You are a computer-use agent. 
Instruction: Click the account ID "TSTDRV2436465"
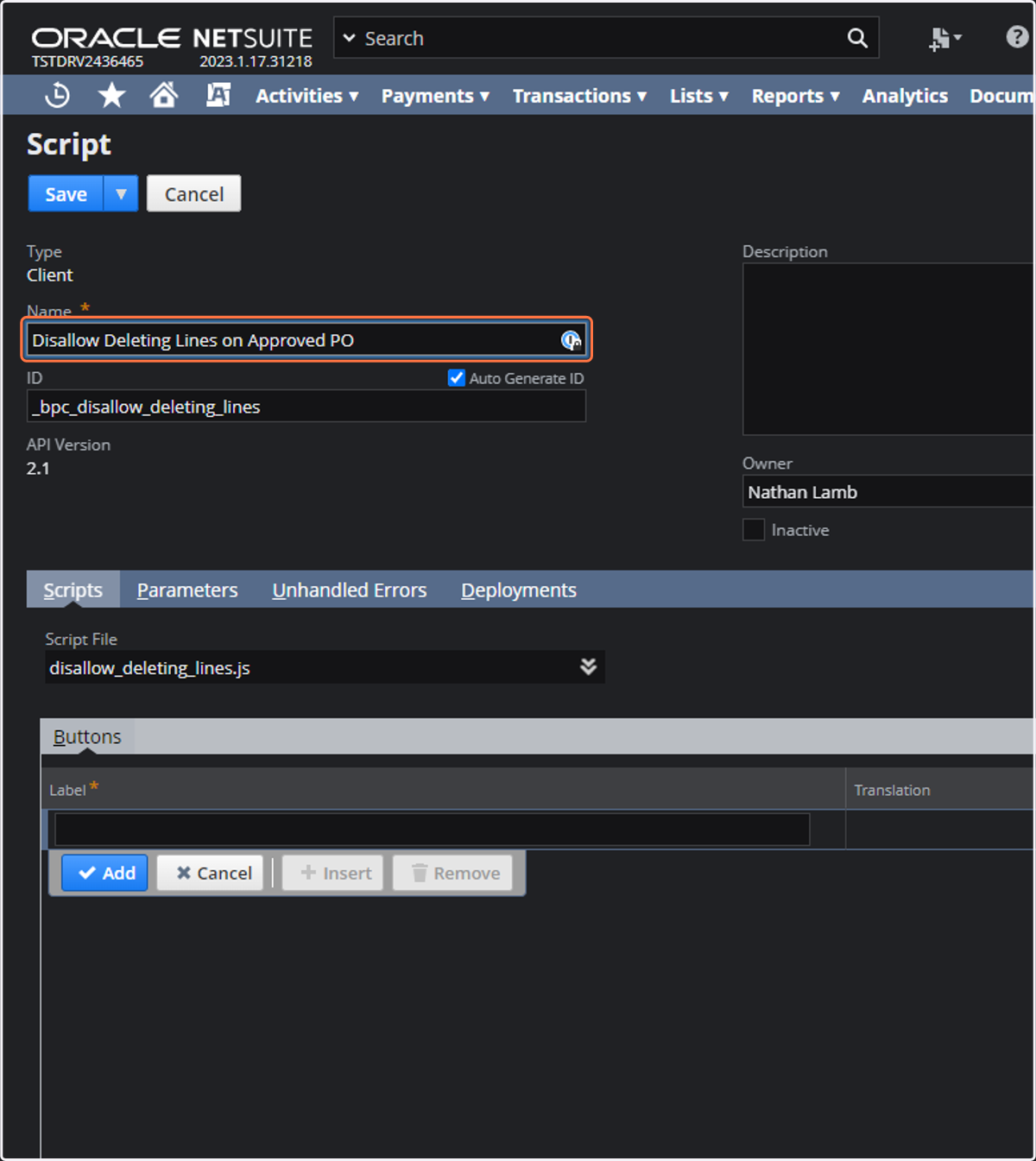88,61
